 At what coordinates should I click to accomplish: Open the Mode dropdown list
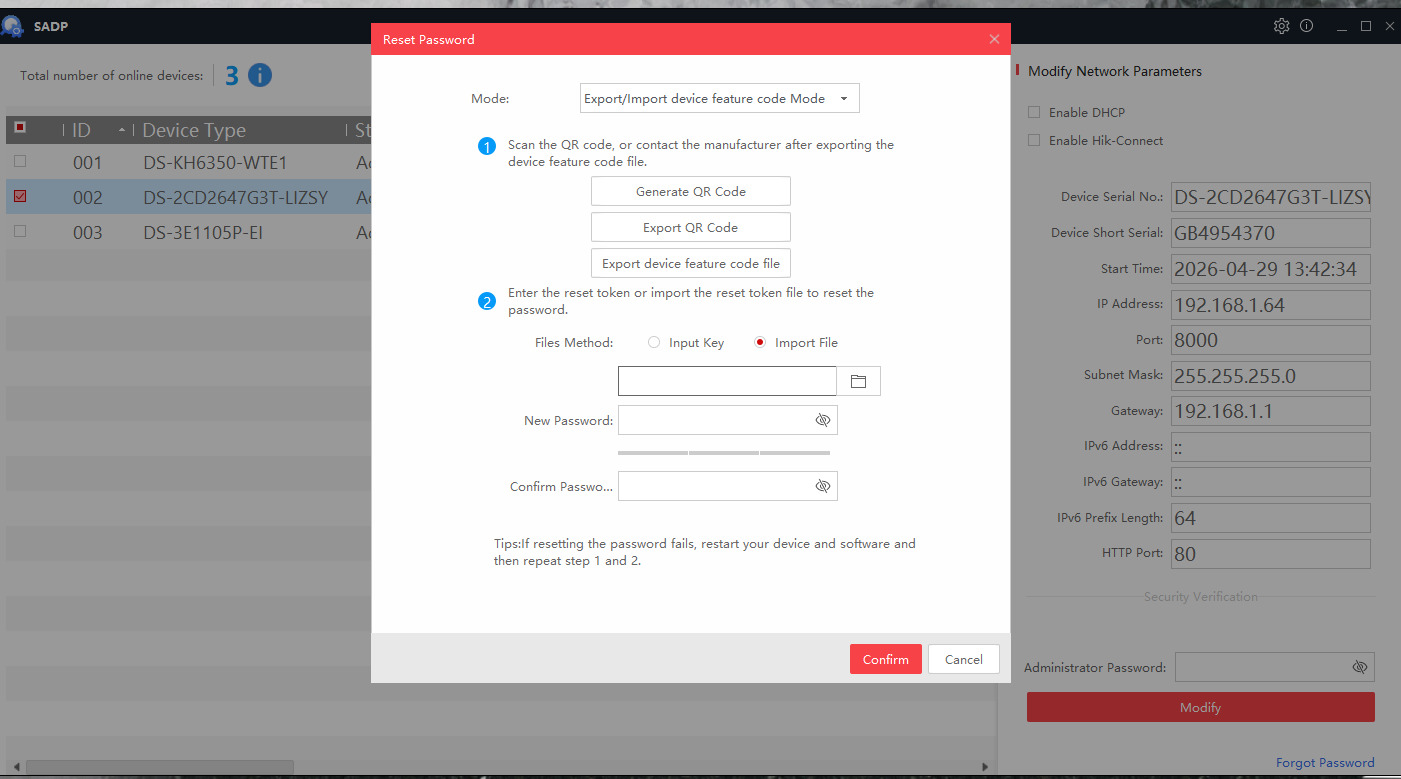(719, 98)
